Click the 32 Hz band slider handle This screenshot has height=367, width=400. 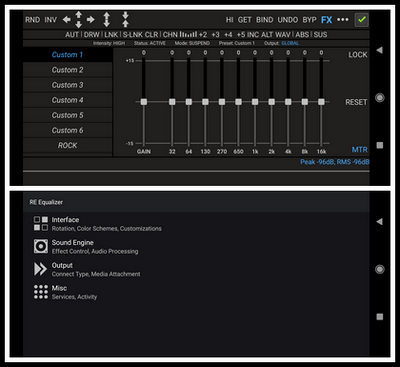[172, 102]
